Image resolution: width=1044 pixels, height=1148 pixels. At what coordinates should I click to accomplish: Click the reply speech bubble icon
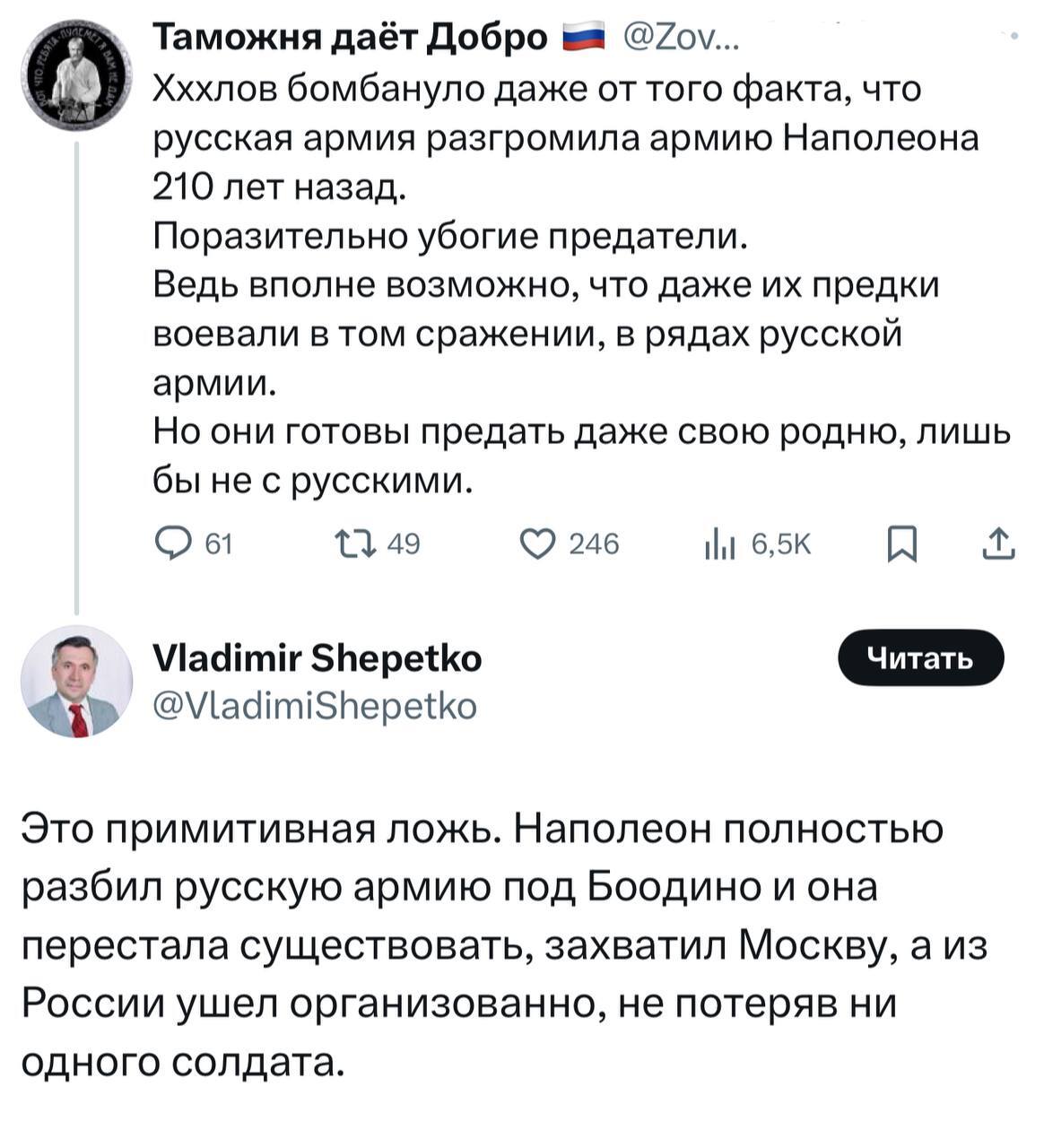coord(170,544)
